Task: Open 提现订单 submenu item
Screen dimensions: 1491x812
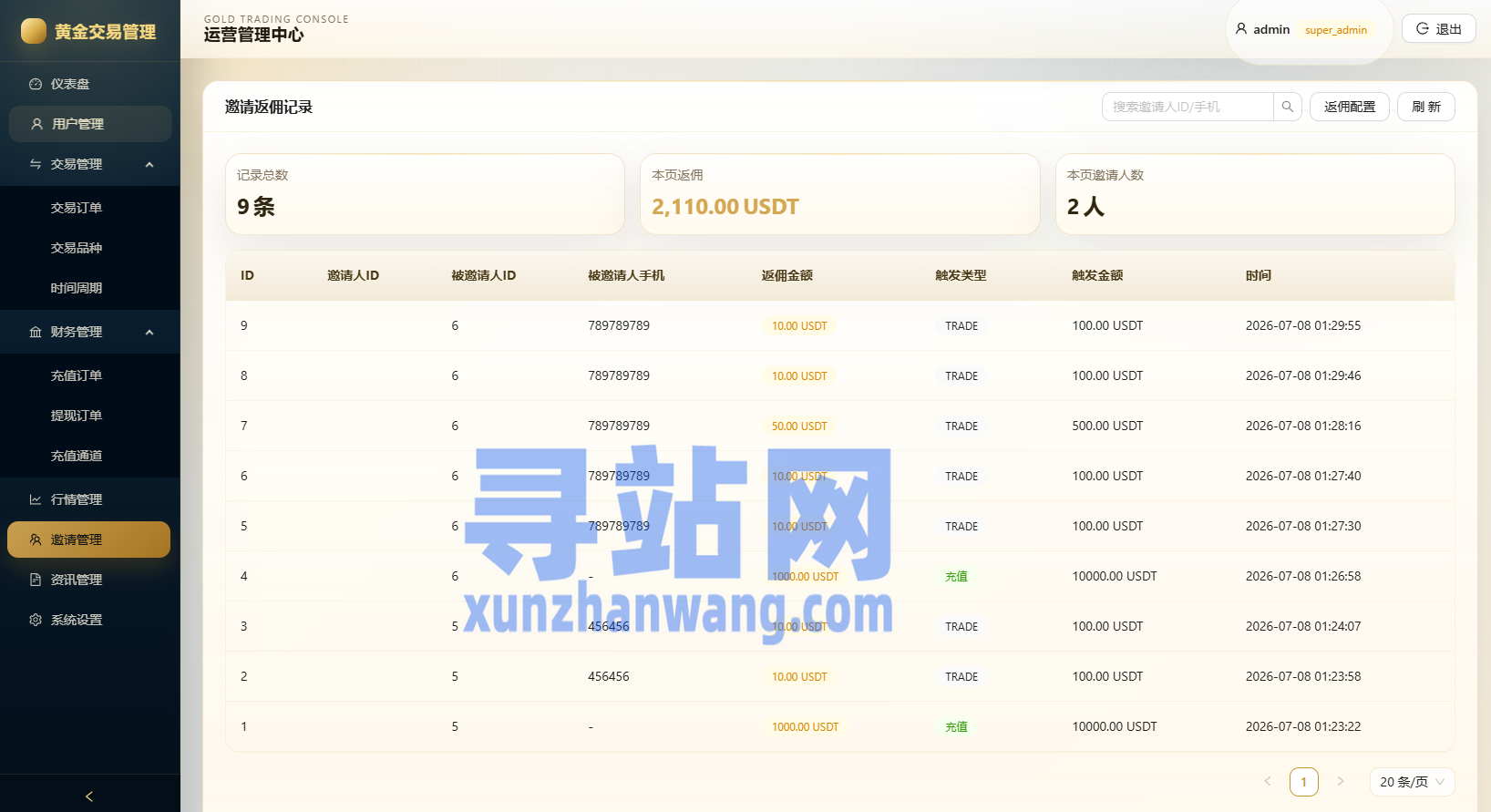Action: point(90,416)
